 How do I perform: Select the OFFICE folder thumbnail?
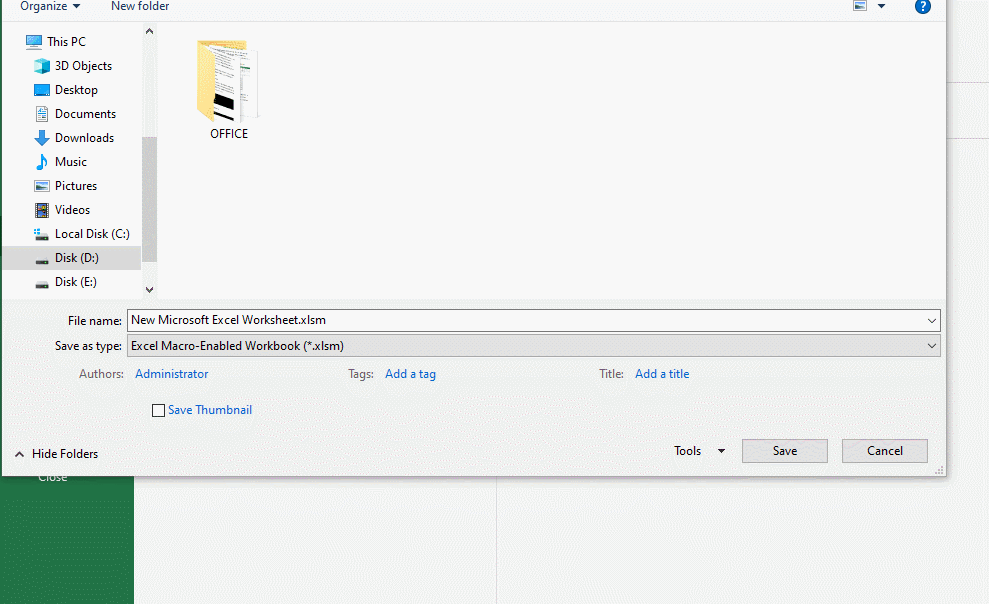(x=228, y=81)
